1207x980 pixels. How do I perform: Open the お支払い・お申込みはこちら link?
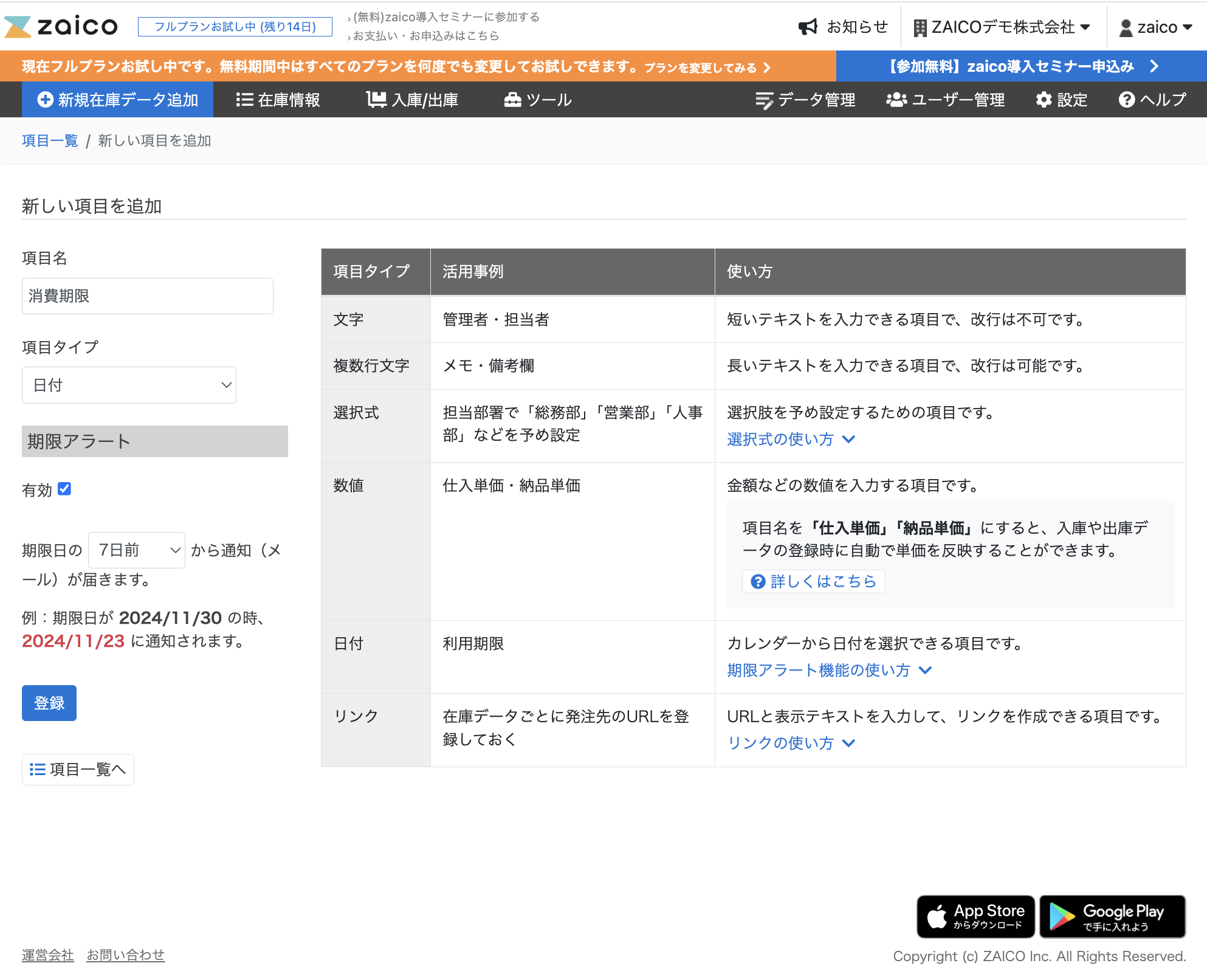(x=425, y=36)
